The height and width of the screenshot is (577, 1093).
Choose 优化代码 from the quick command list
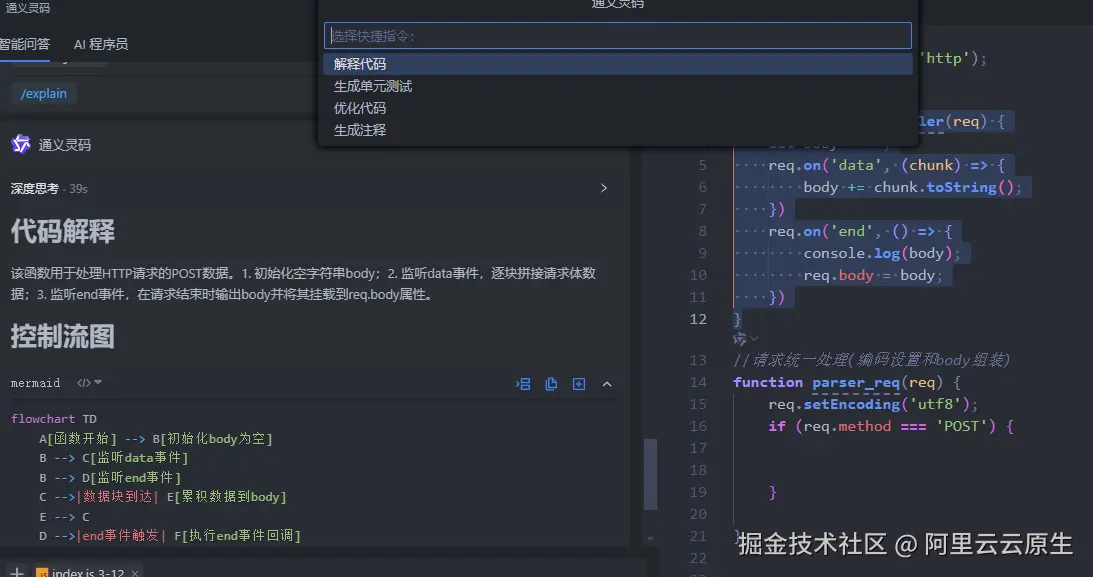click(618, 108)
